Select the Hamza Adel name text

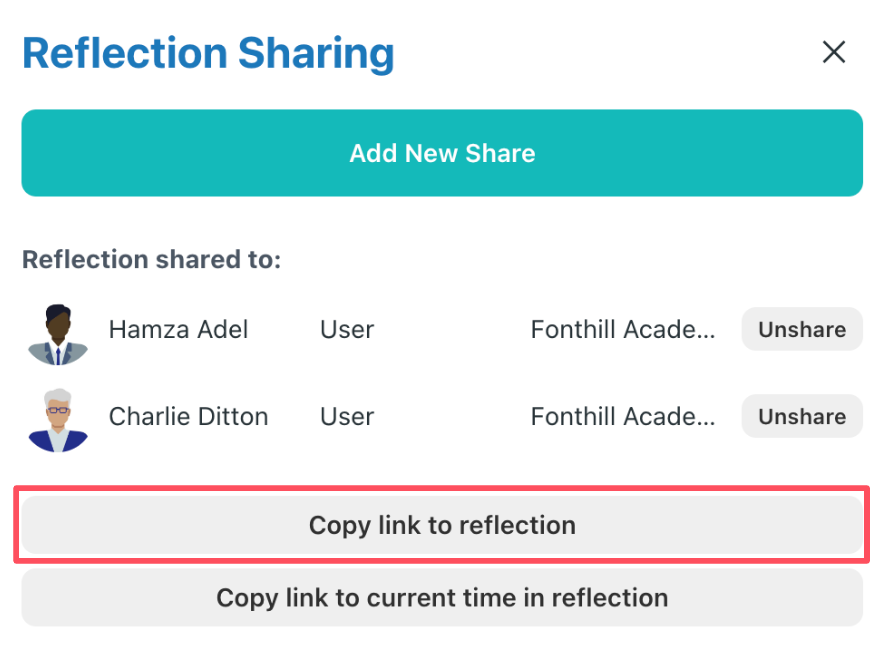178,329
